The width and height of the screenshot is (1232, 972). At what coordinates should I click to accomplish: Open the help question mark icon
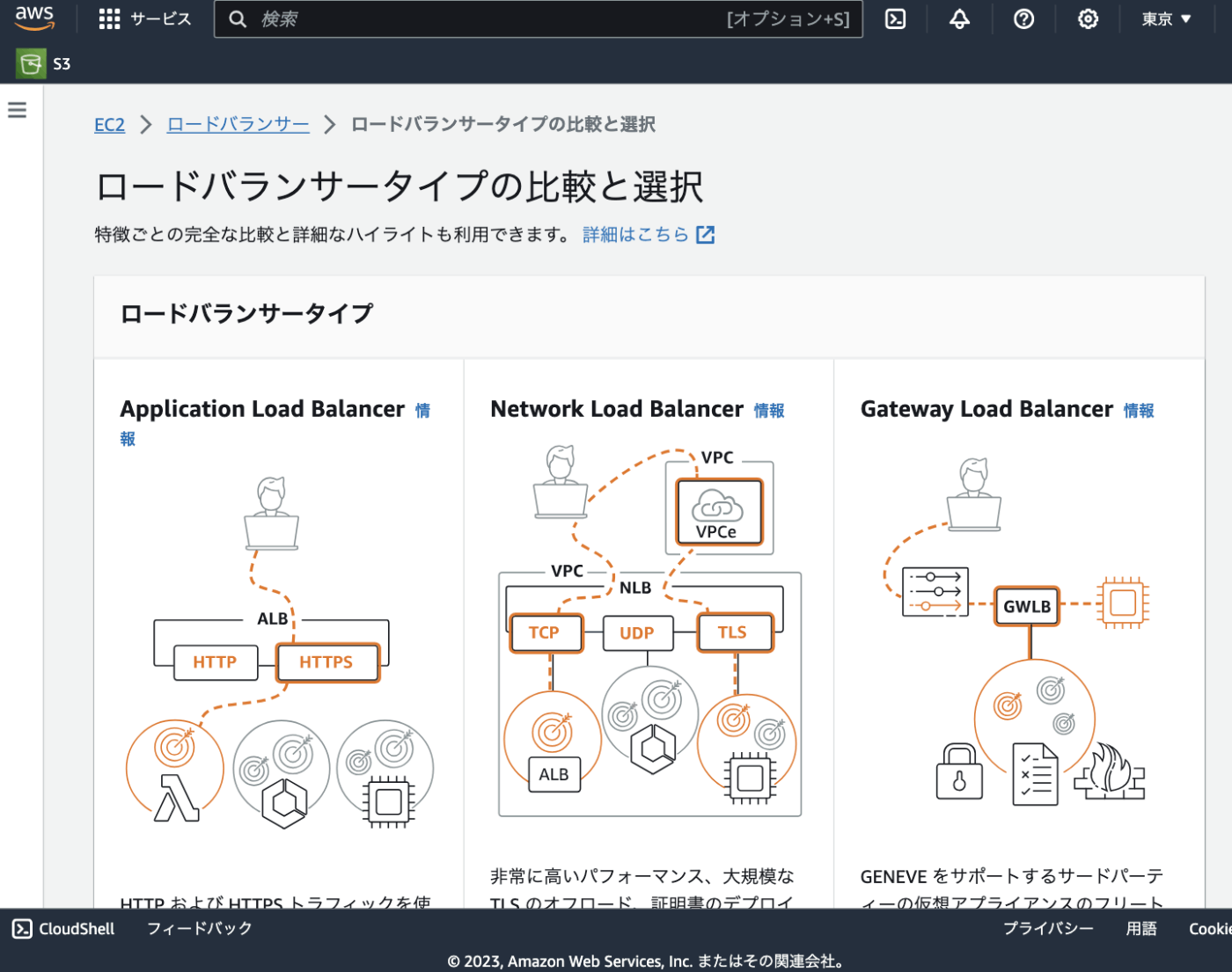point(1023,18)
